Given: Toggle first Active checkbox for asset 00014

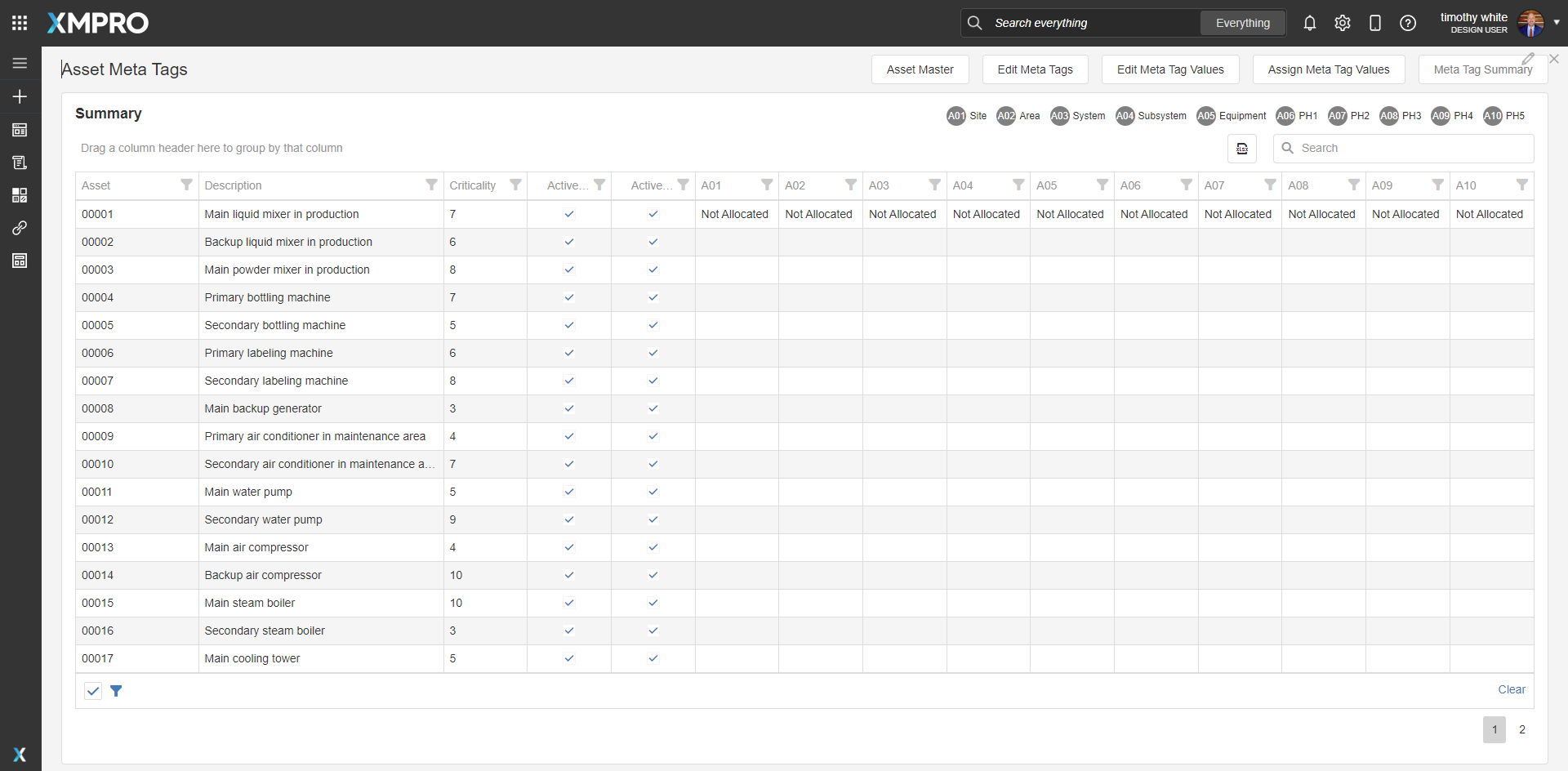Looking at the screenshot, I should point(569,575).
